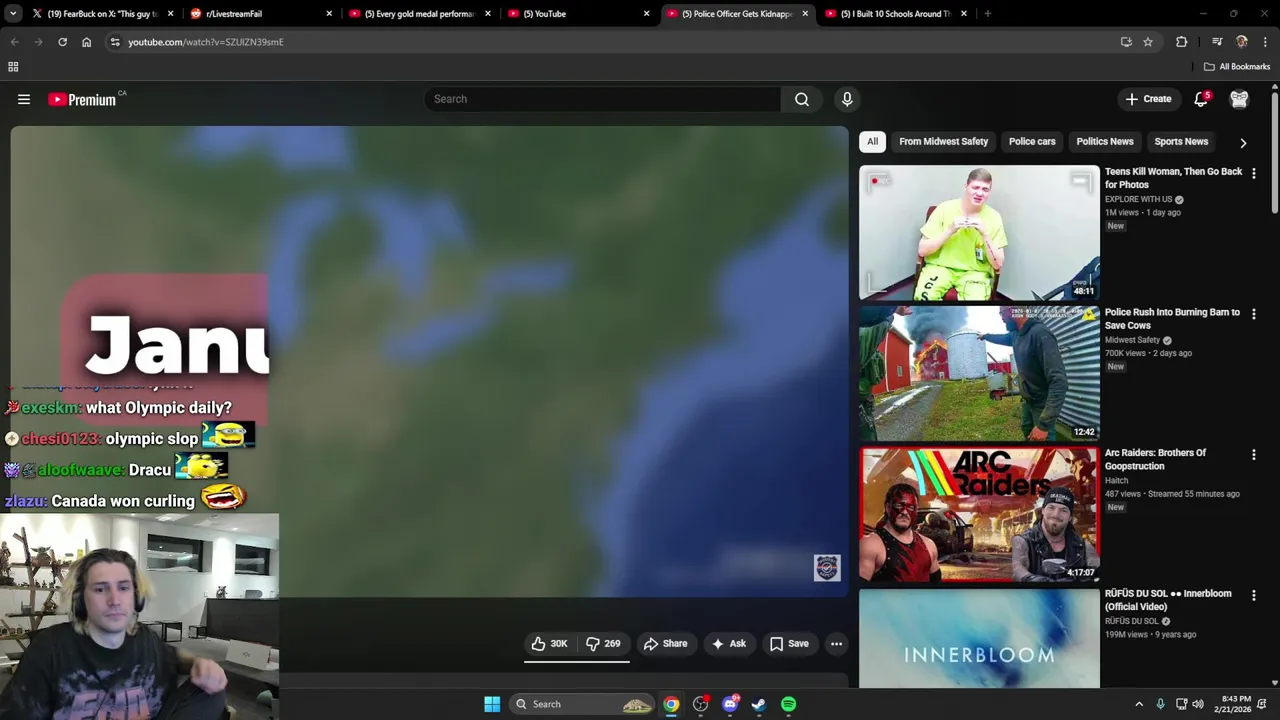Go back in the browser
This screenshot has height=720, width=1280.
coord(14,42)
